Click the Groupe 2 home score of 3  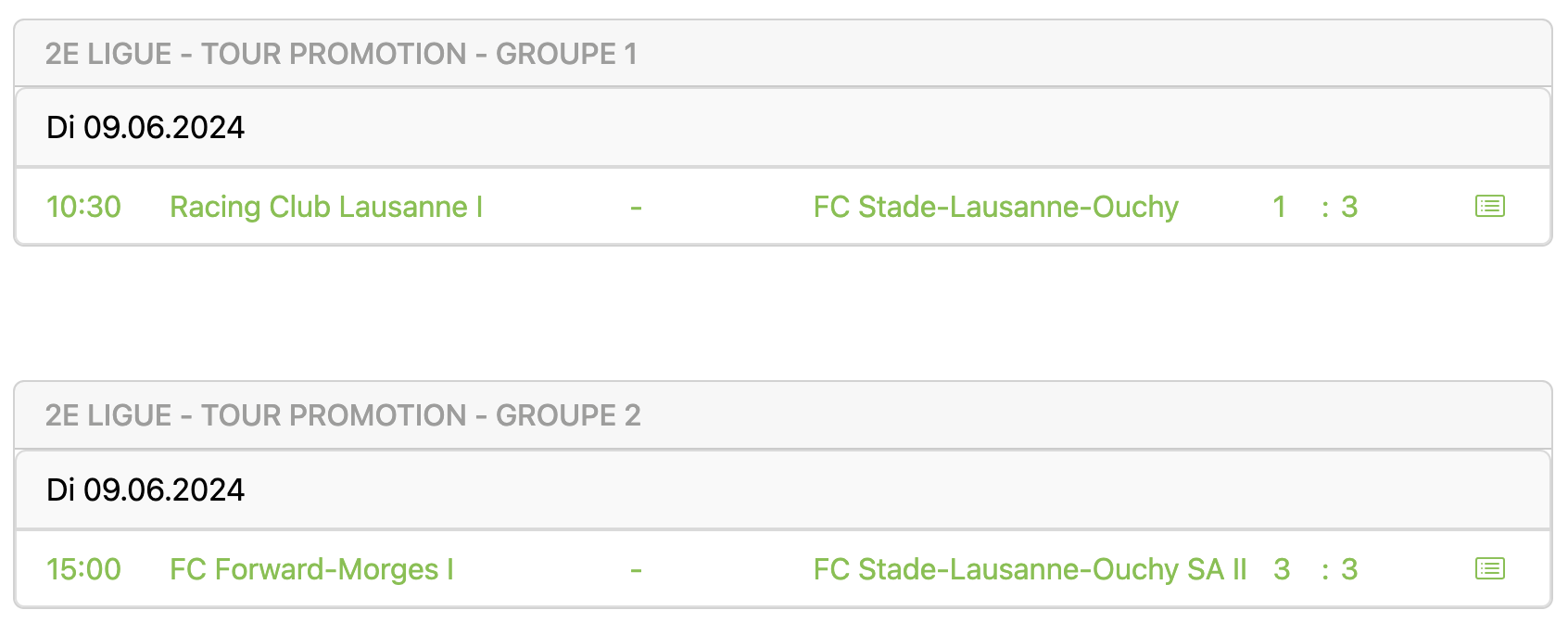point(1282,569)
